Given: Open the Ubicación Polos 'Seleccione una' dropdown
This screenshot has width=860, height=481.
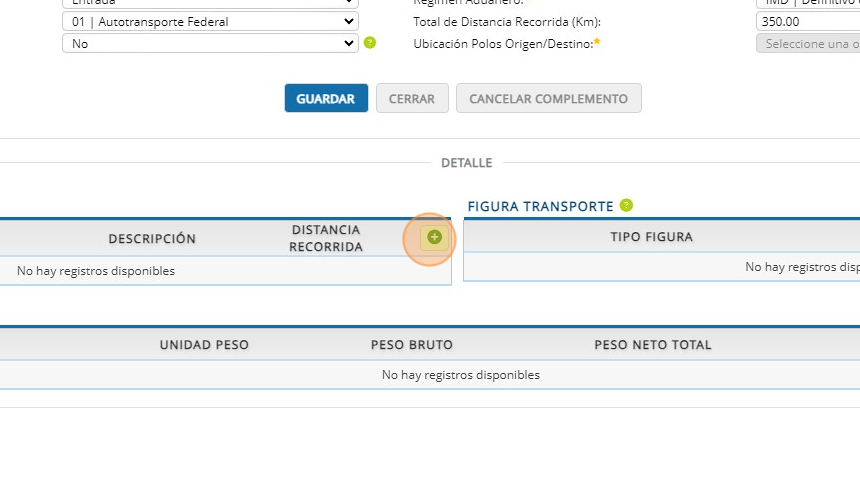Looking at the screenshot, I should pyautogui.click(x=807, y=43).
